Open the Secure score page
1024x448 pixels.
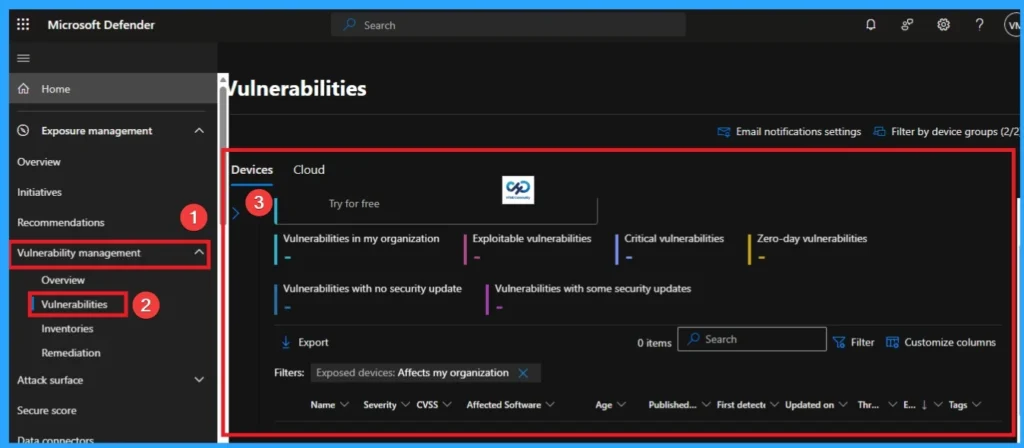pos(46,411)
